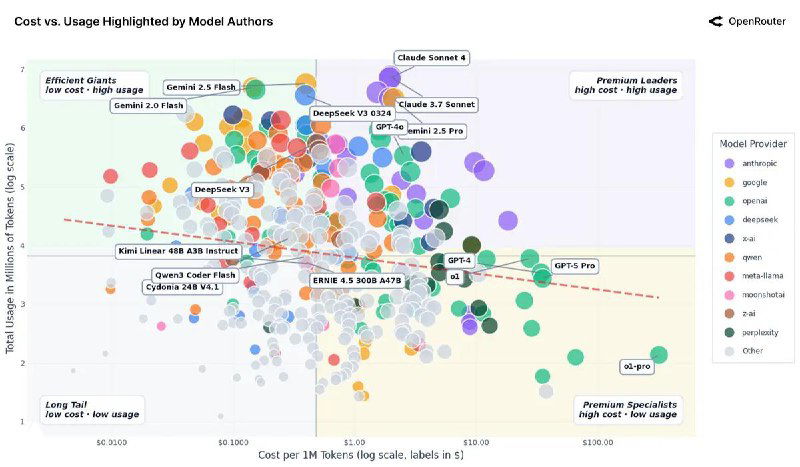The image size is (800, 467).
Task: Click the dark blue x-ai legend dot
Action: tap(731, 238)
